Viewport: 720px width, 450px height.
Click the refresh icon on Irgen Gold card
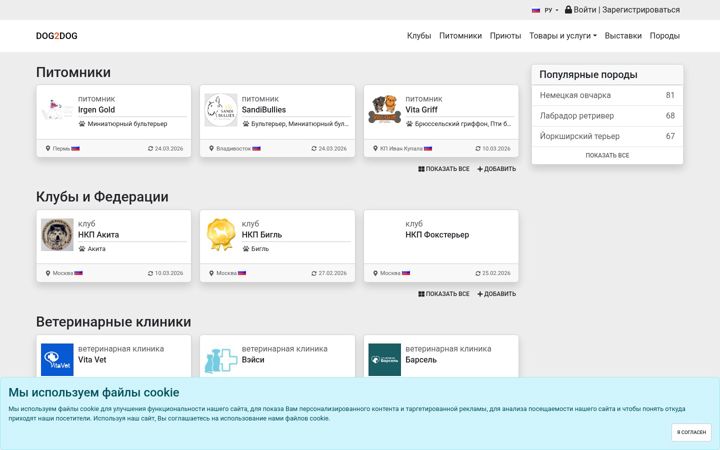[x=150, y=148]
